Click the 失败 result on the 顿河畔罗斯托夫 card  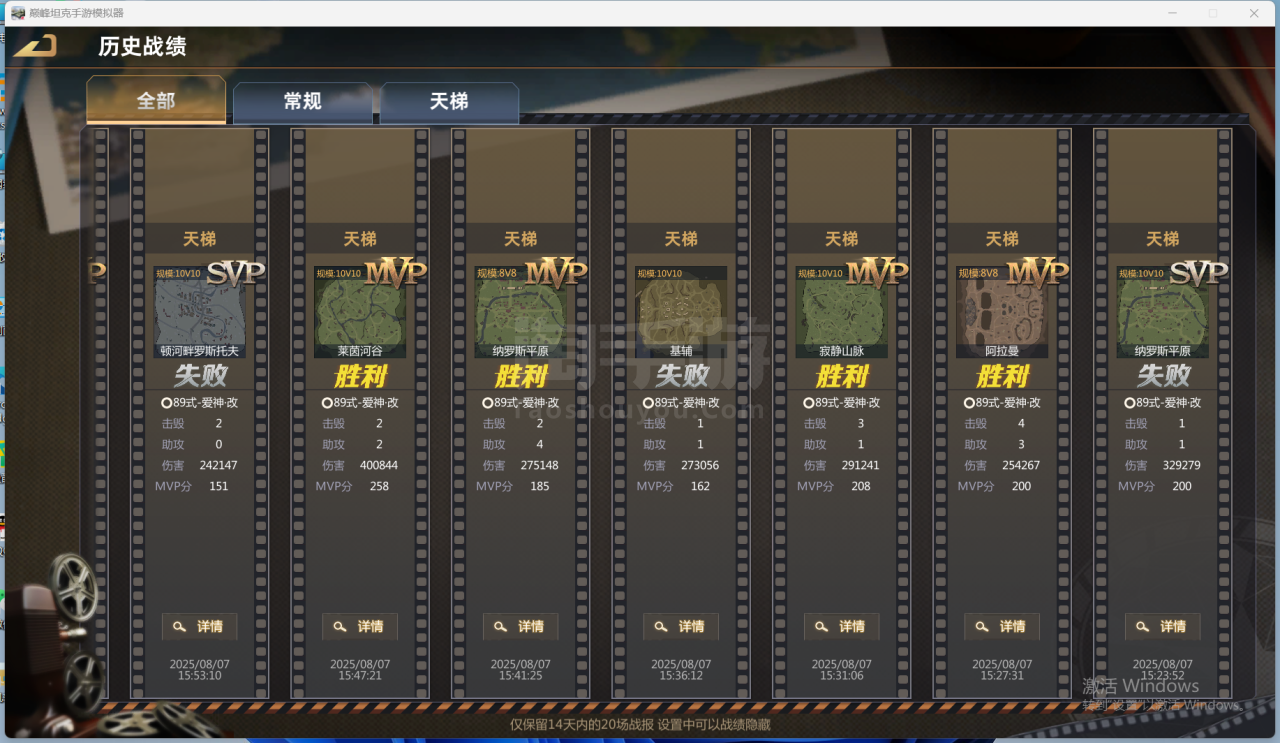200,376
